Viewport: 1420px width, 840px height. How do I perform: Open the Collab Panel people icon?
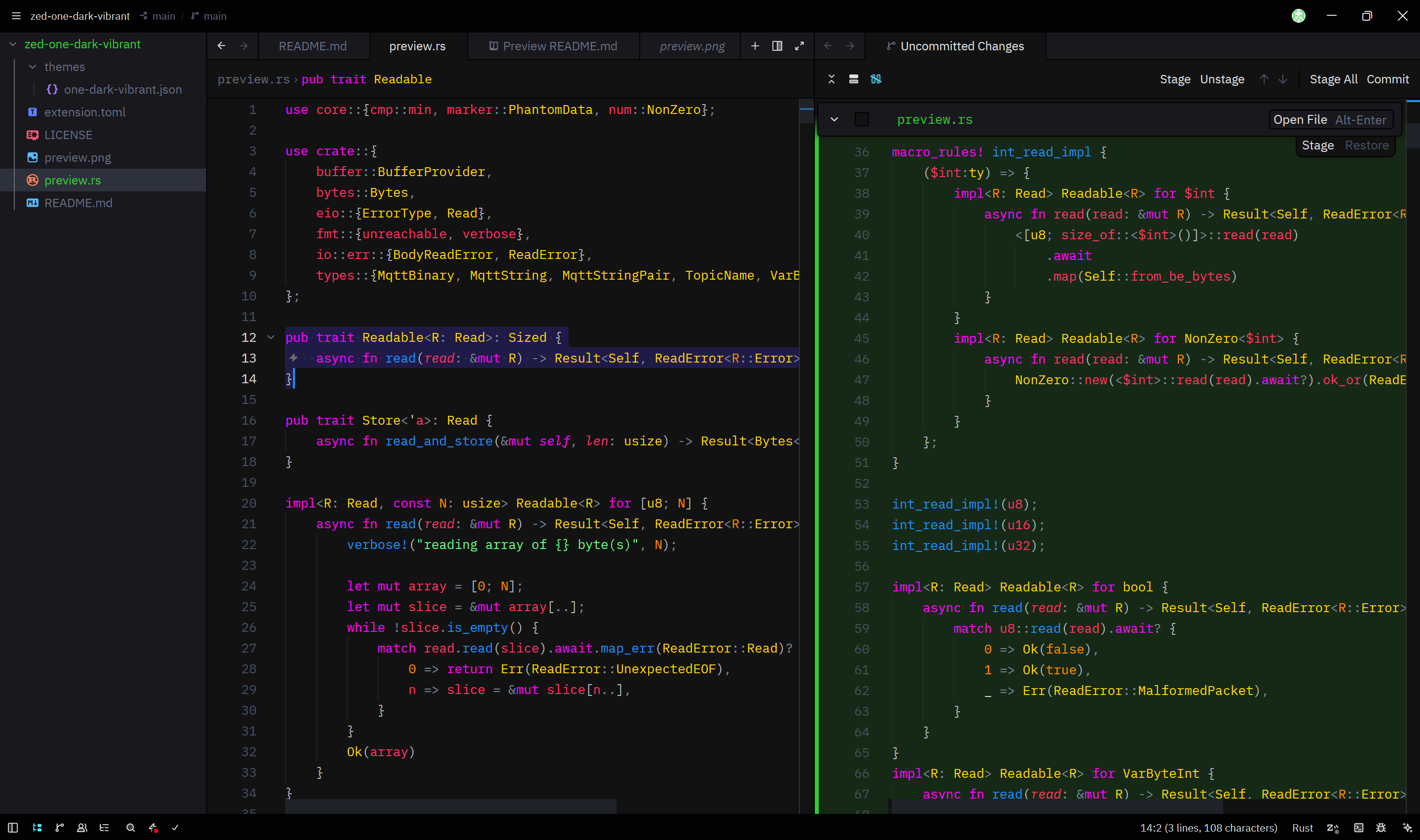click(82, 828)
